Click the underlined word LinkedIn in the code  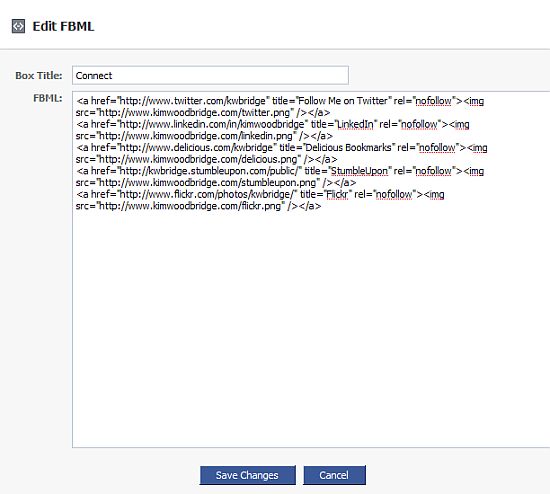pyautogui.click(x=355, y=124)
